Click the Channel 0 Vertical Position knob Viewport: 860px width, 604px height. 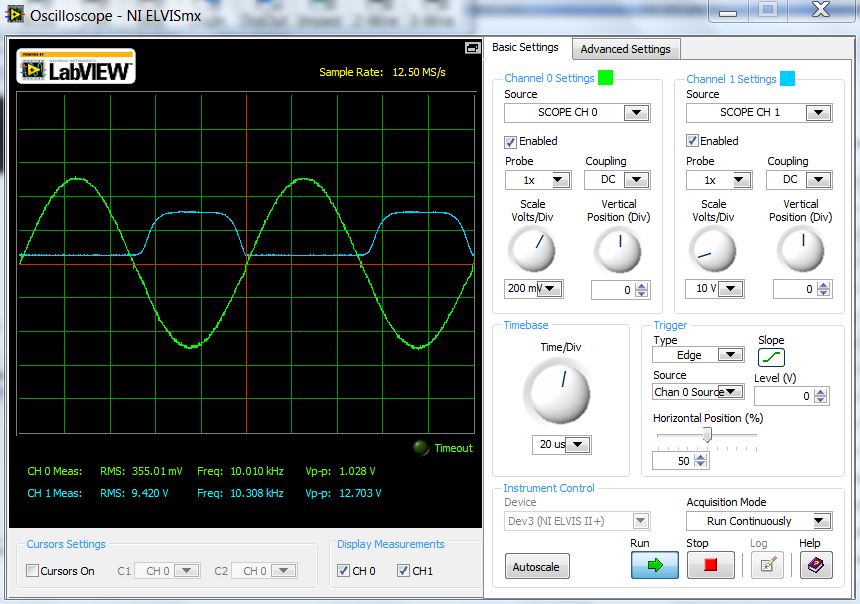(618, 250)
